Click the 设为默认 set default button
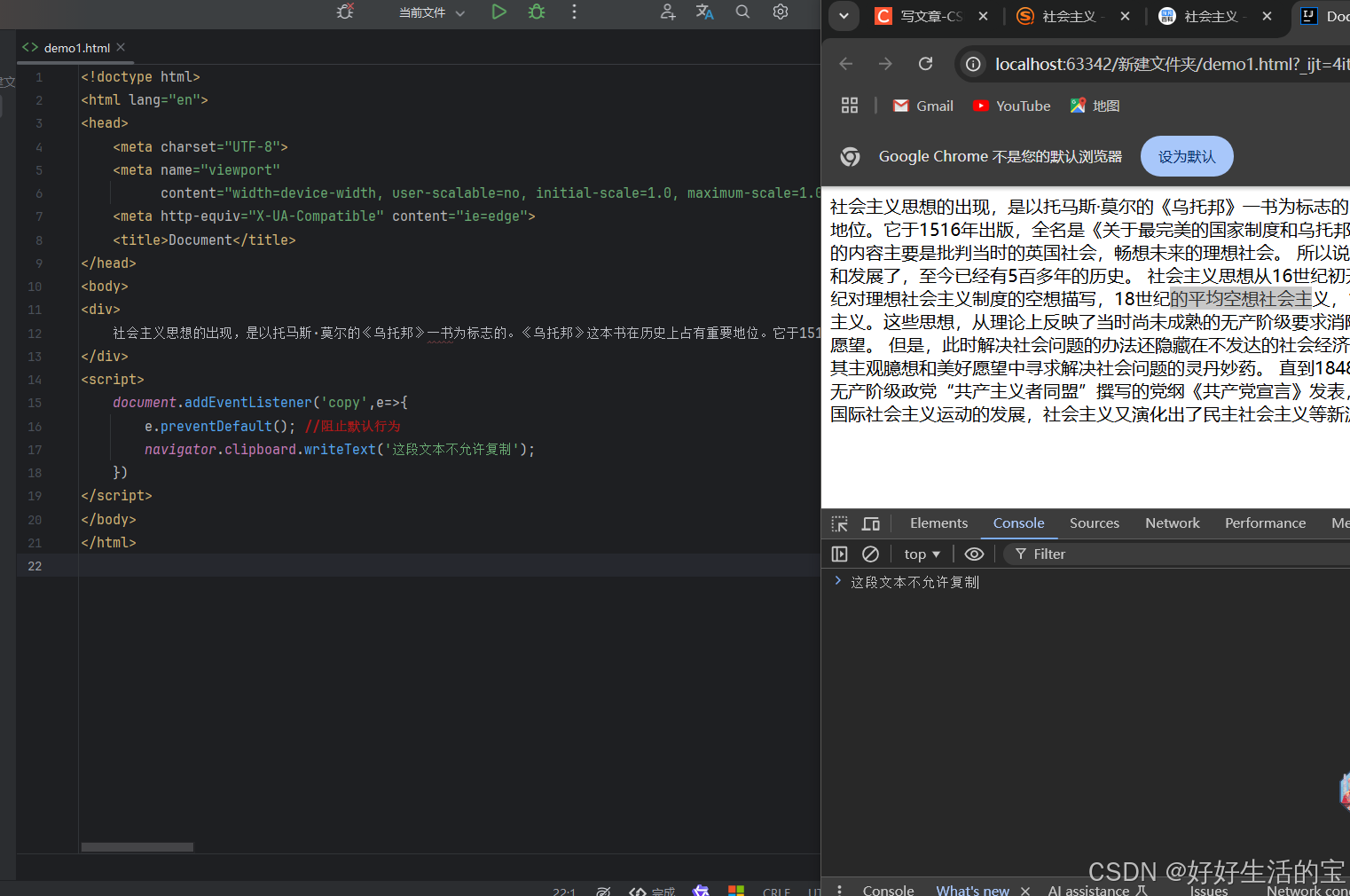 tap(1187, 156)
